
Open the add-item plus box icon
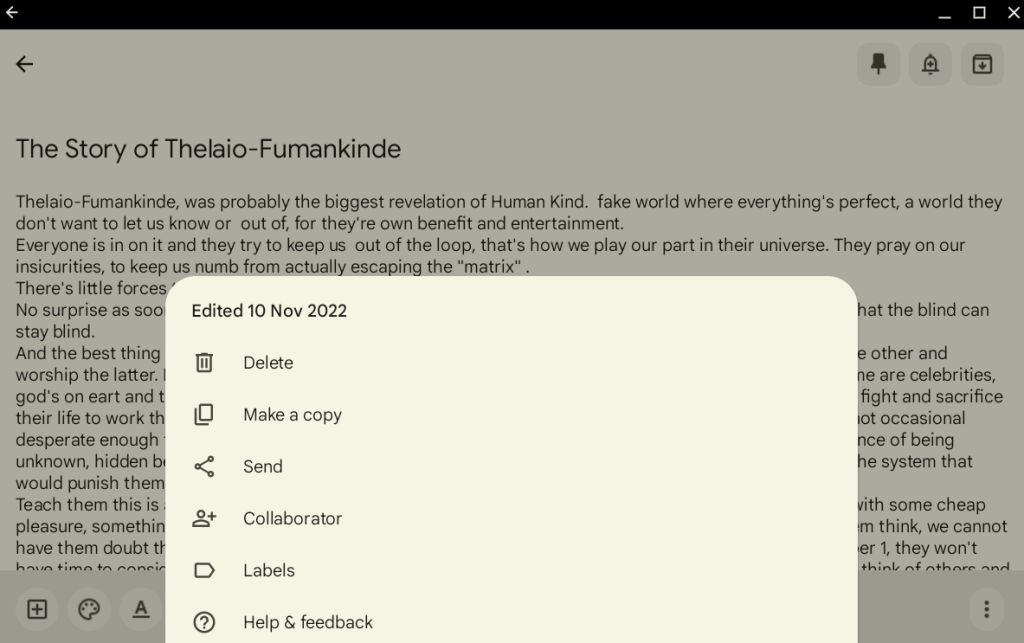(x=37, y=609)
